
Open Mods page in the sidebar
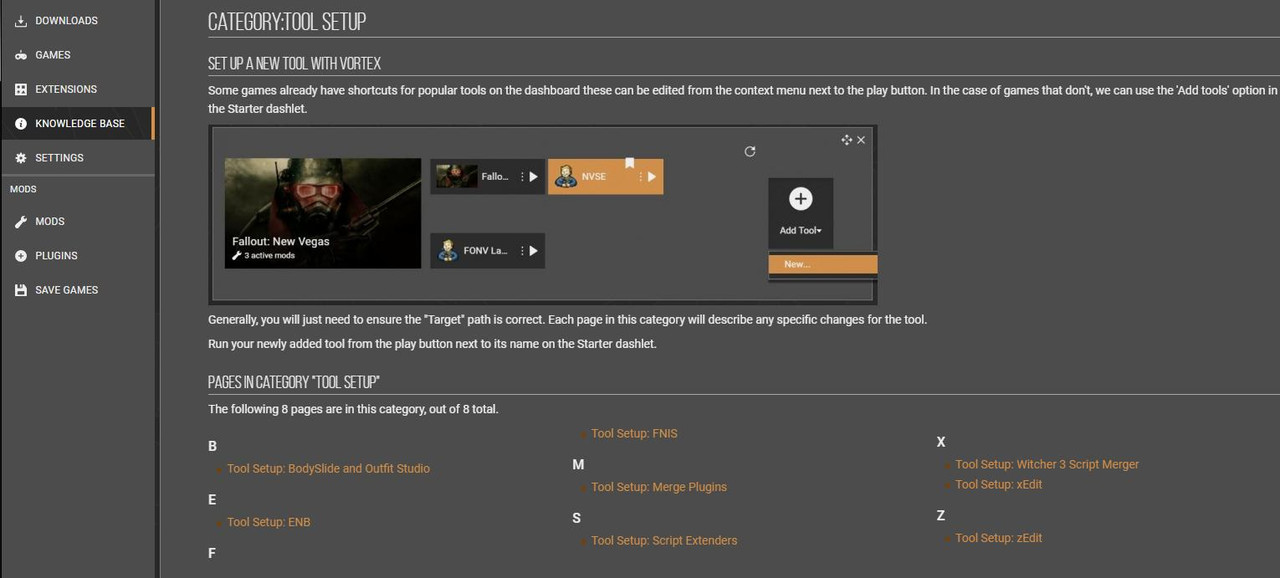click(77, 221)
